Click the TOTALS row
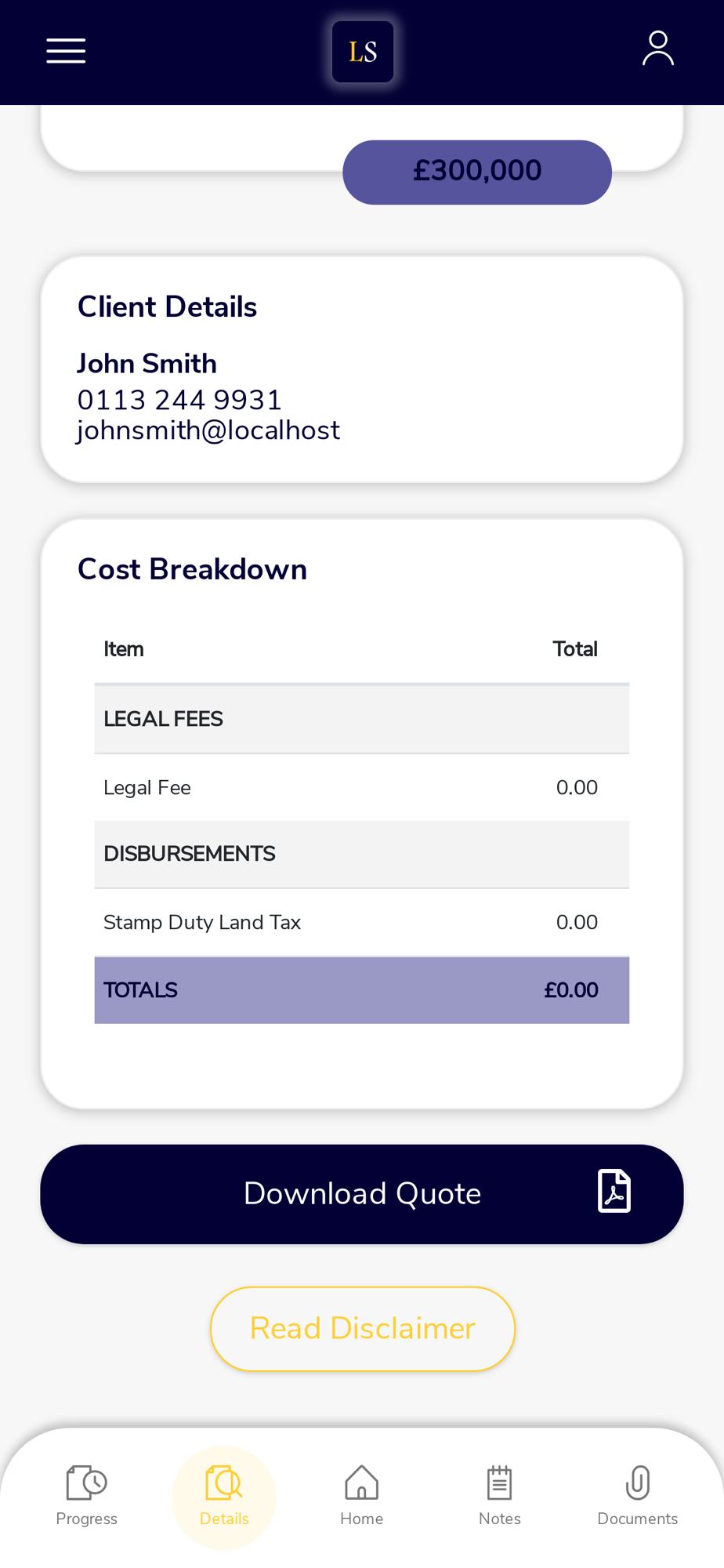 coord(362,990)
